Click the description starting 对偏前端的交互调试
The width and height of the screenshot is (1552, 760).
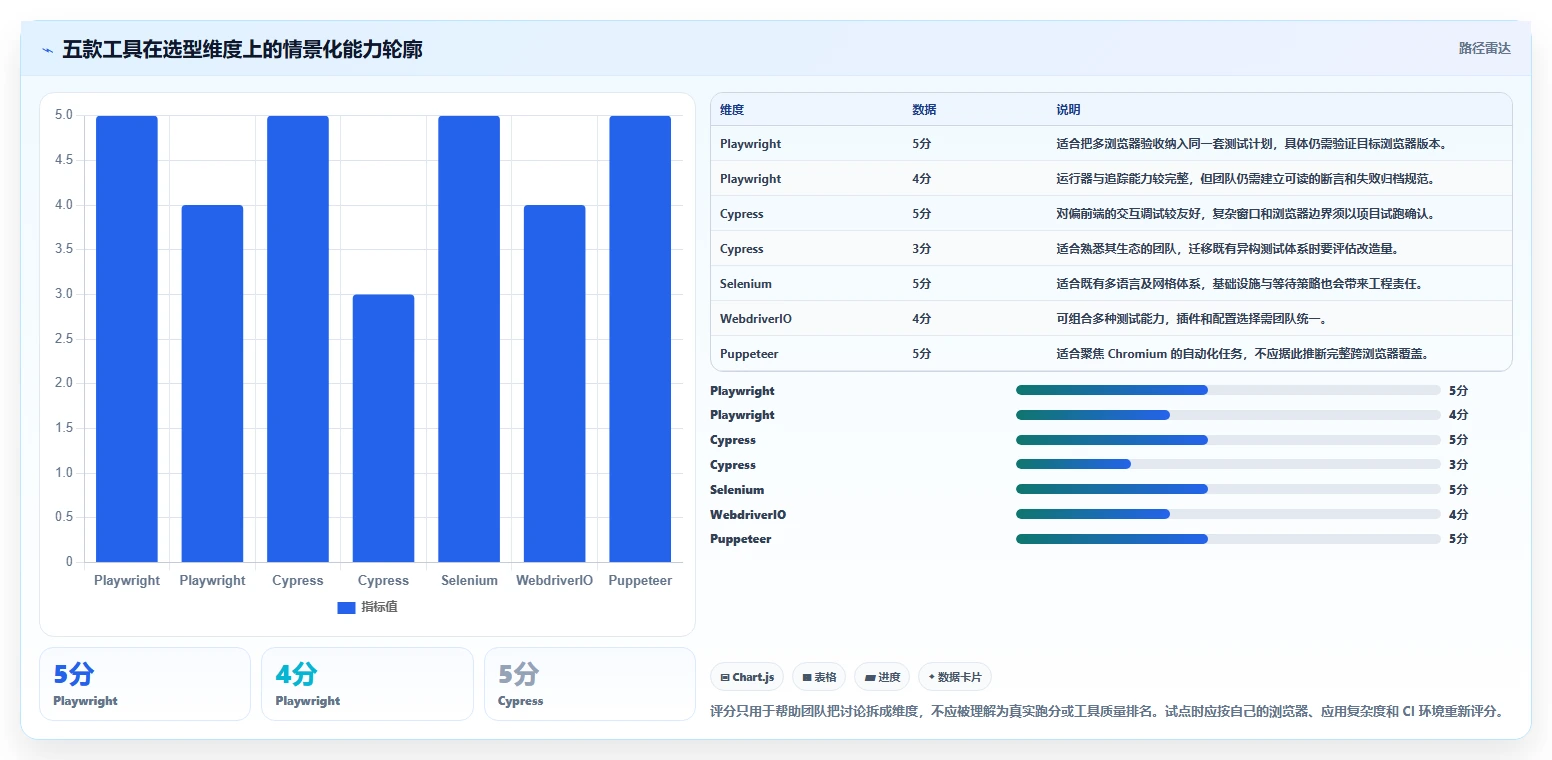coord(1246,214)
